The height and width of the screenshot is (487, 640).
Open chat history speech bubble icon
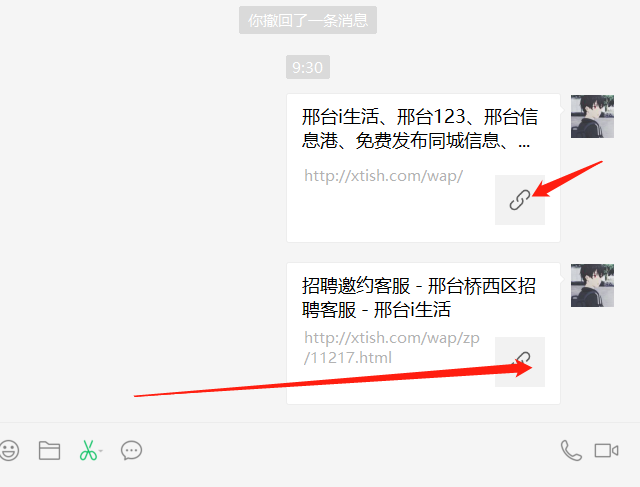pyautogui.click(x=131, y=451)
